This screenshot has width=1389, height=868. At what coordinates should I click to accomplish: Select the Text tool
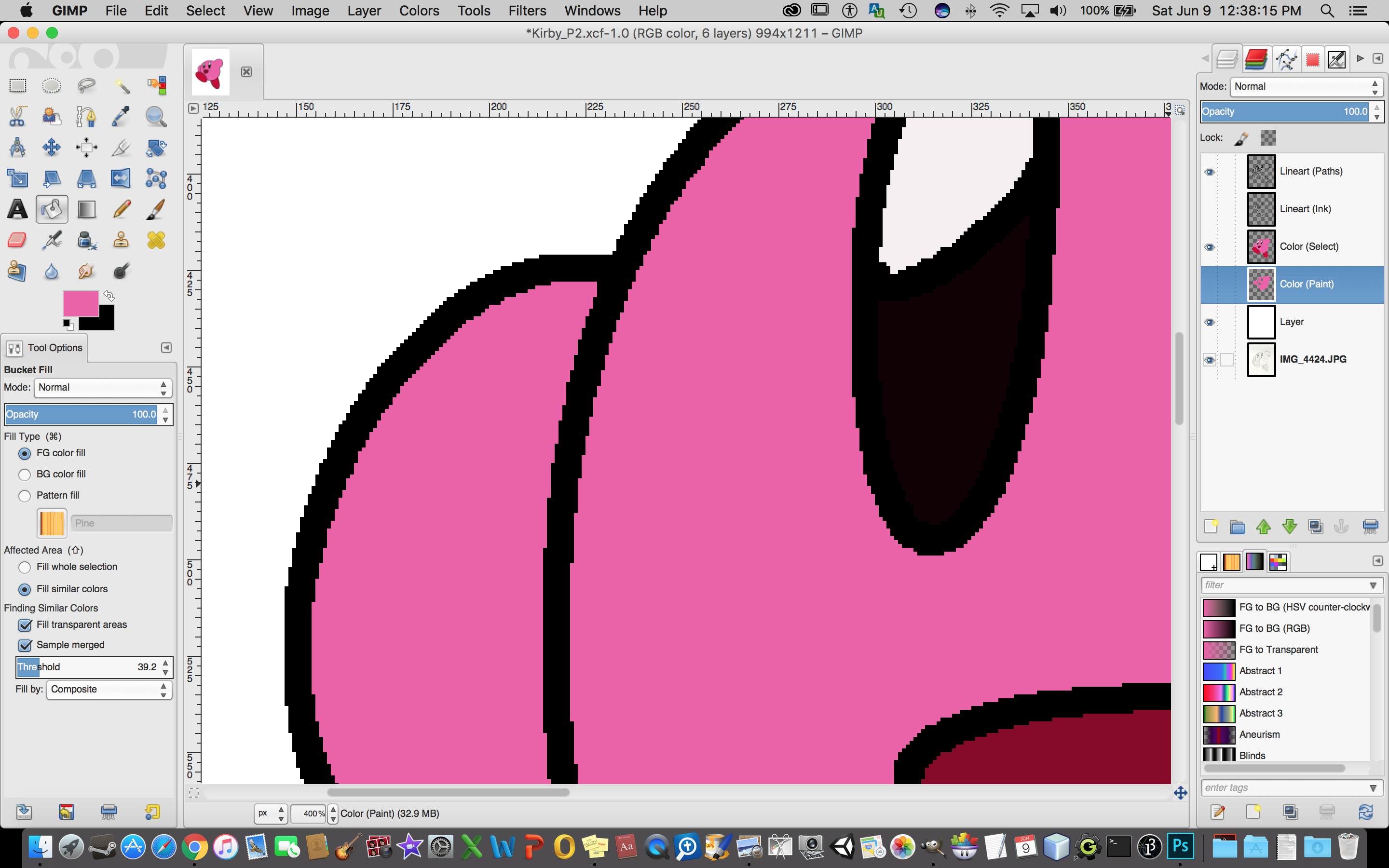click(17, 209)
